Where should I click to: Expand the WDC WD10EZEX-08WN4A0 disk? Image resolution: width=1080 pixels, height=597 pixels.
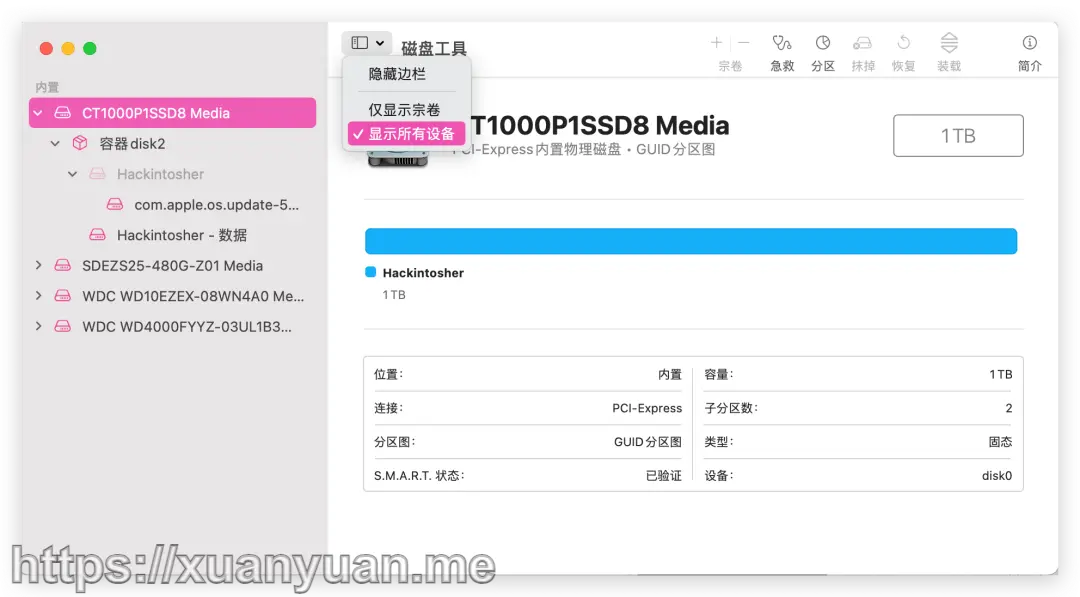pos(39,295)
